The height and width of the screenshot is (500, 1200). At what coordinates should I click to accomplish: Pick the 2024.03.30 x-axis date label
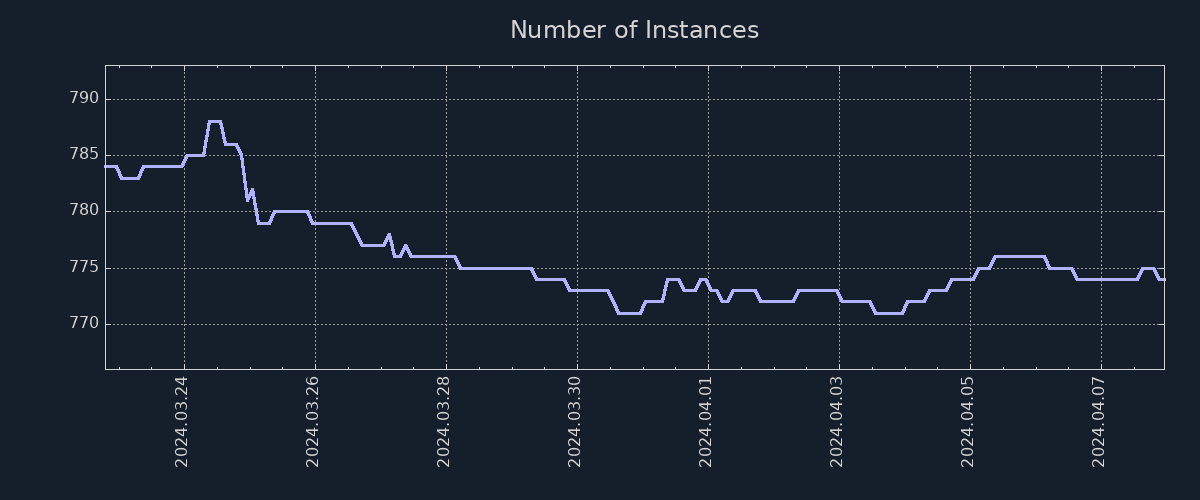click(575, 421)
